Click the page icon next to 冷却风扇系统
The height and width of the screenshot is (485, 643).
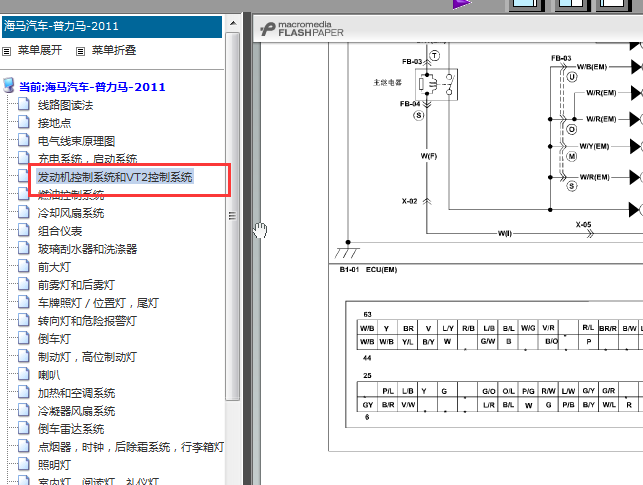coord(24,212)
